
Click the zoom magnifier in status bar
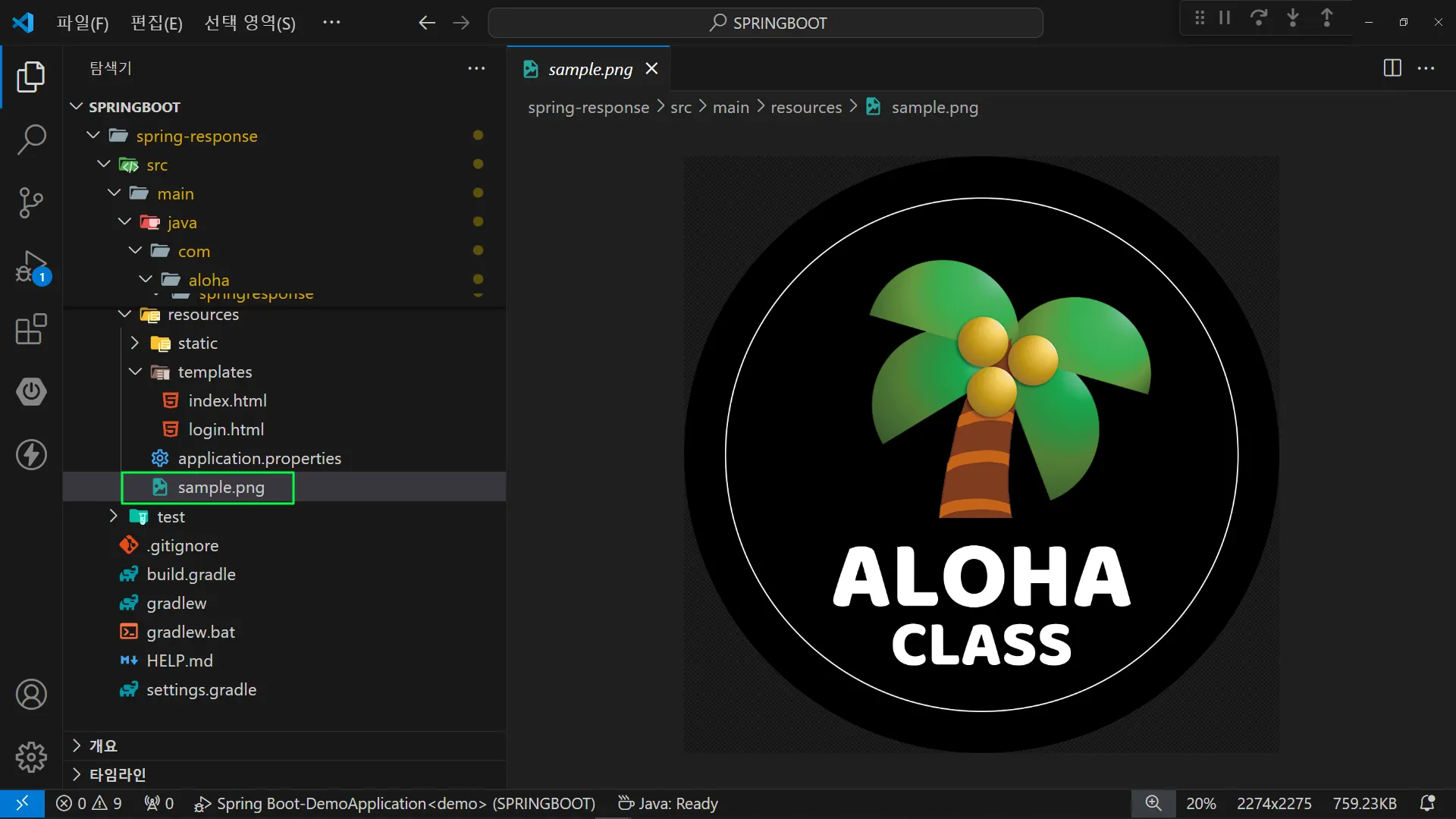[1153, 803]
